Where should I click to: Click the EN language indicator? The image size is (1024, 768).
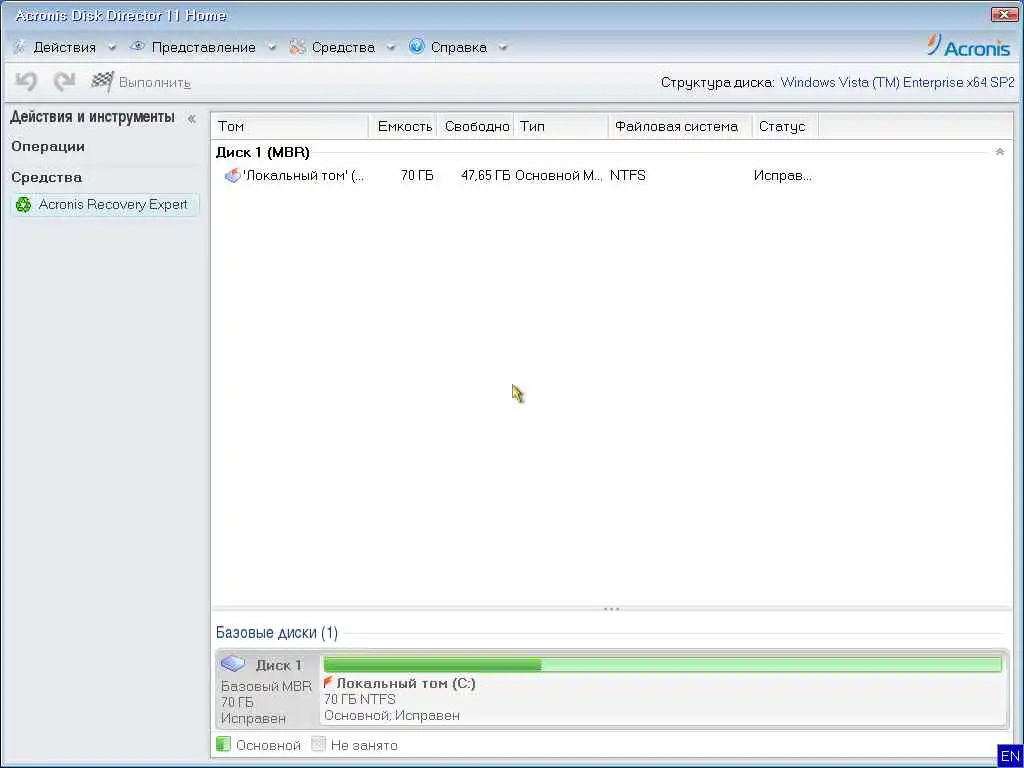tap(1010, 756)
